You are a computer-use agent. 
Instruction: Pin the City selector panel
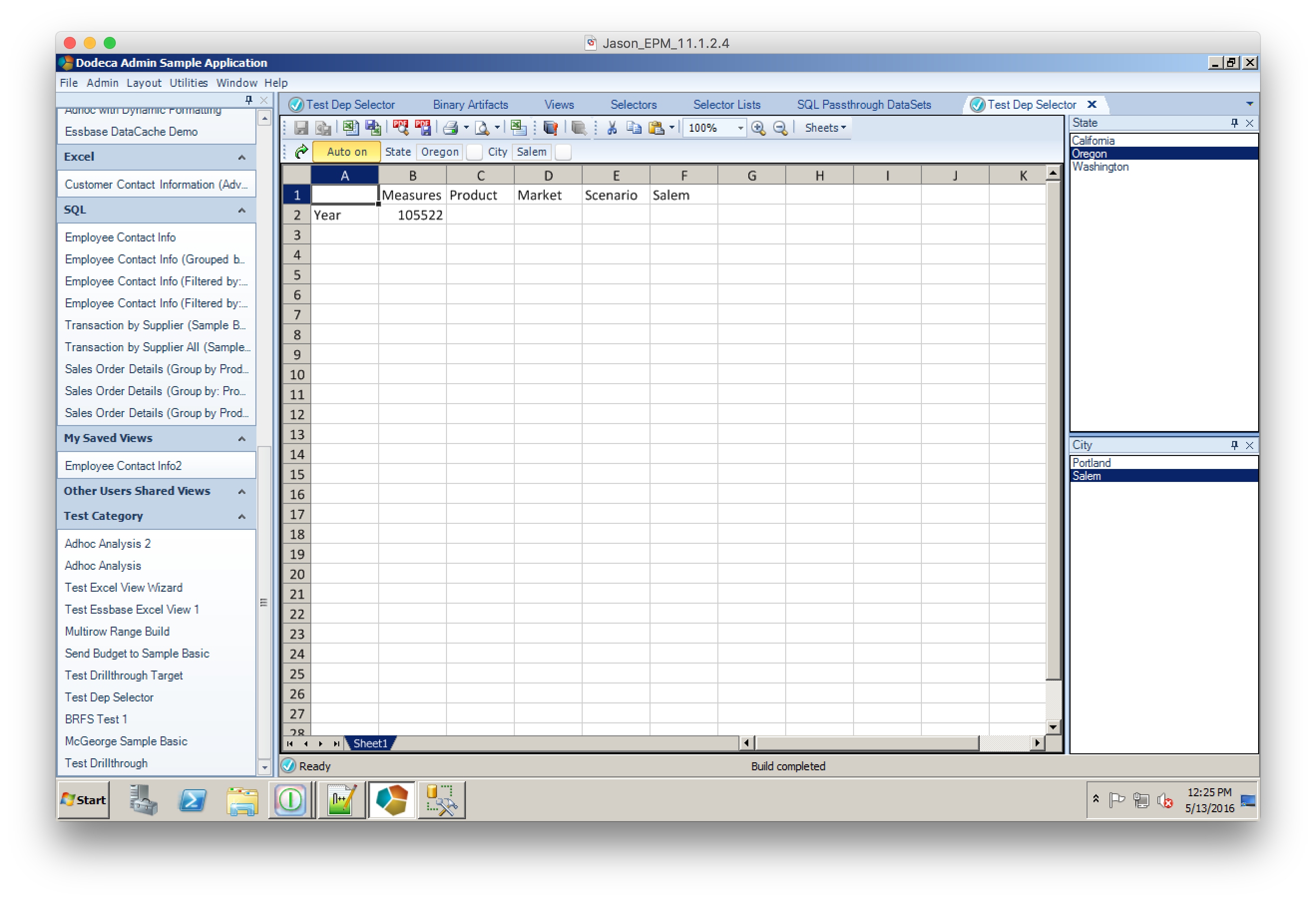[x=1234, y=445]
